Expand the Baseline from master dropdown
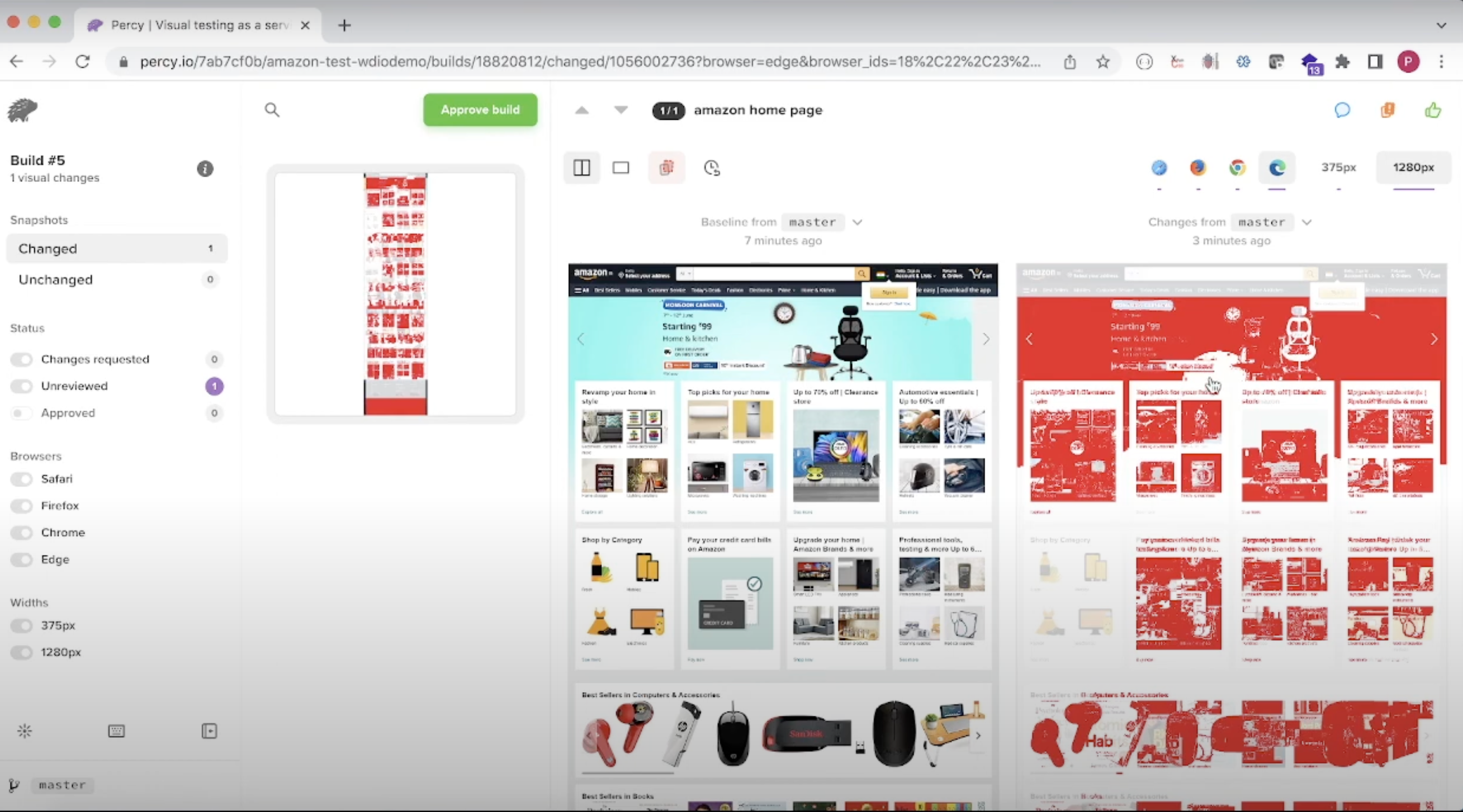1463x812 pixels. pos(857,222)
